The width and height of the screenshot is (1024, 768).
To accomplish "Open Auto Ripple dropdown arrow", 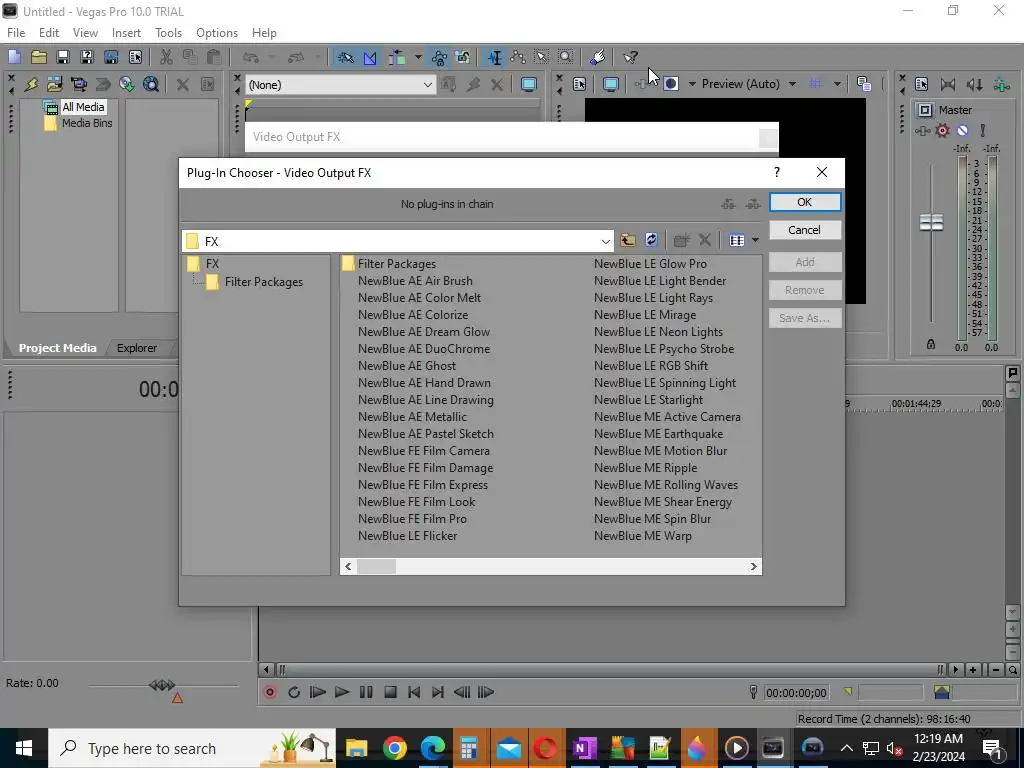I will (417, 57).
